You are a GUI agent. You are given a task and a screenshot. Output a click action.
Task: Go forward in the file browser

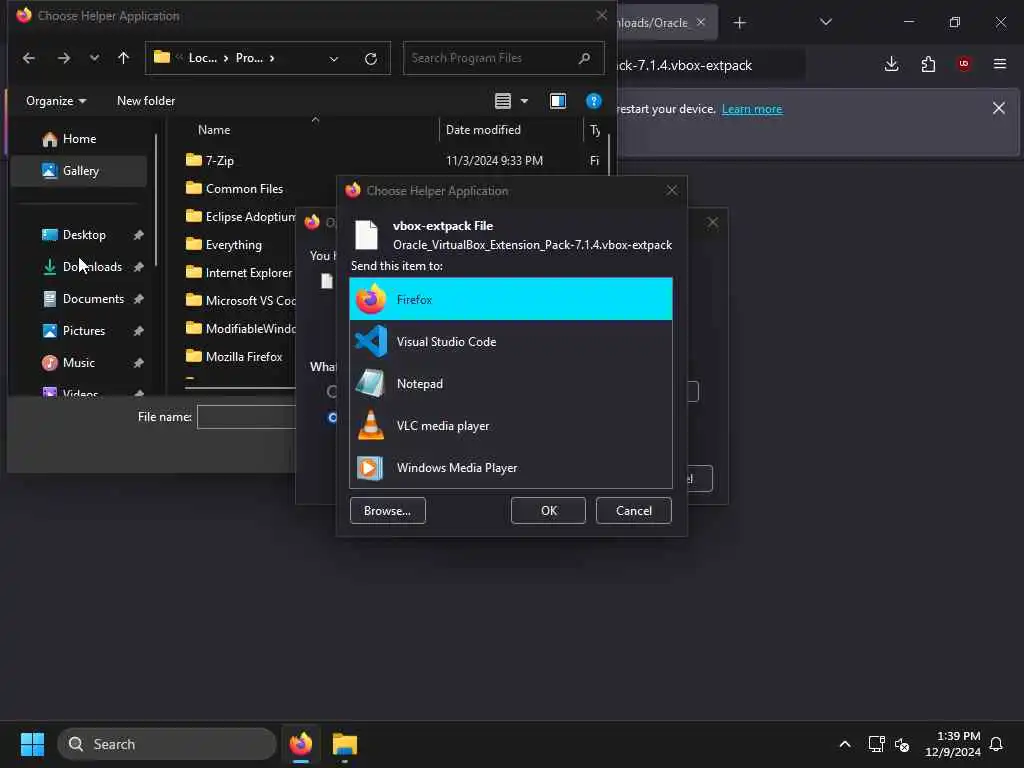coord(63,58)
